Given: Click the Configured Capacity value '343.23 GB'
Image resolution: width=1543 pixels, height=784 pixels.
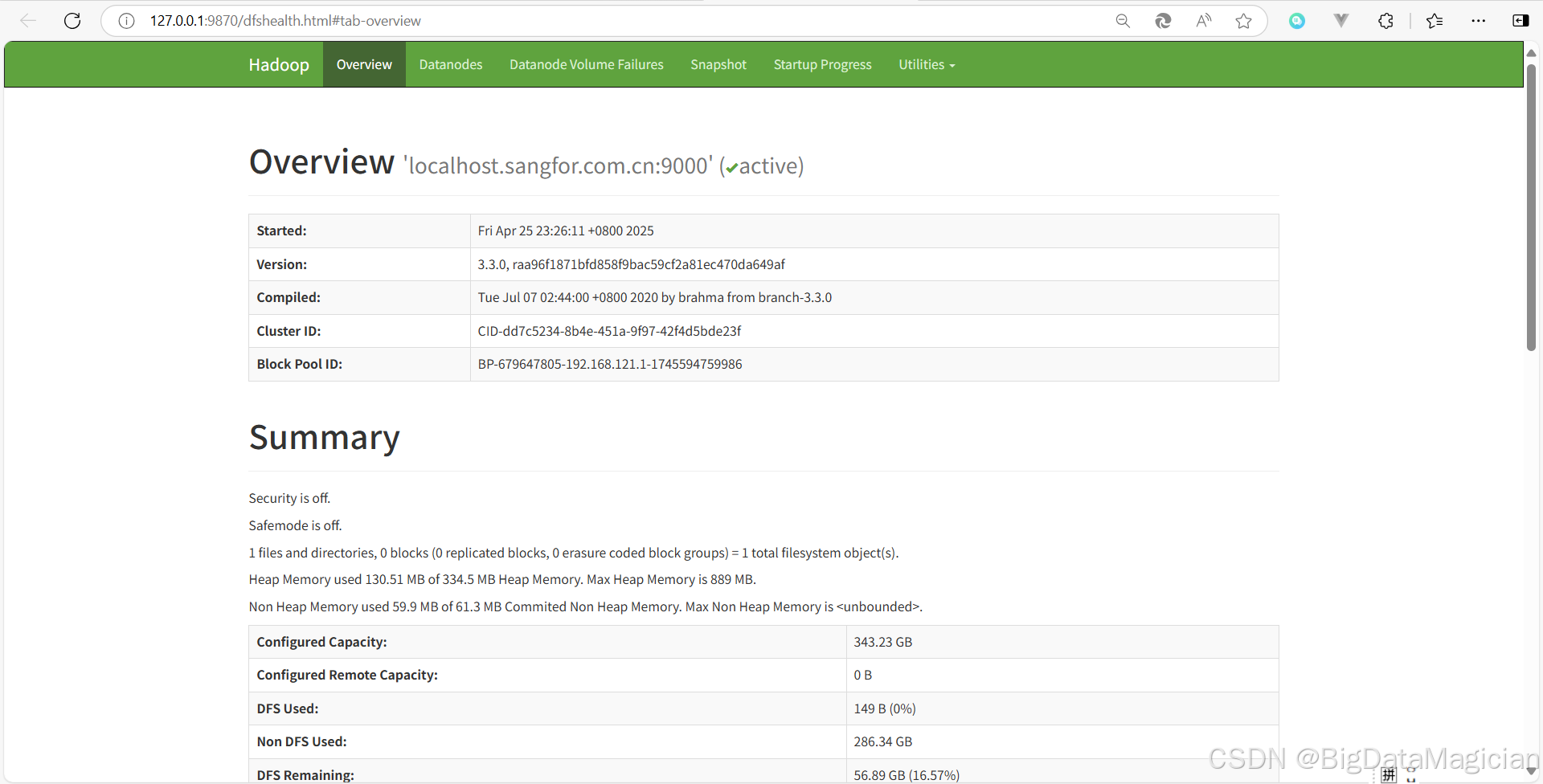Looking at the screenshot, I should [882, 642].
